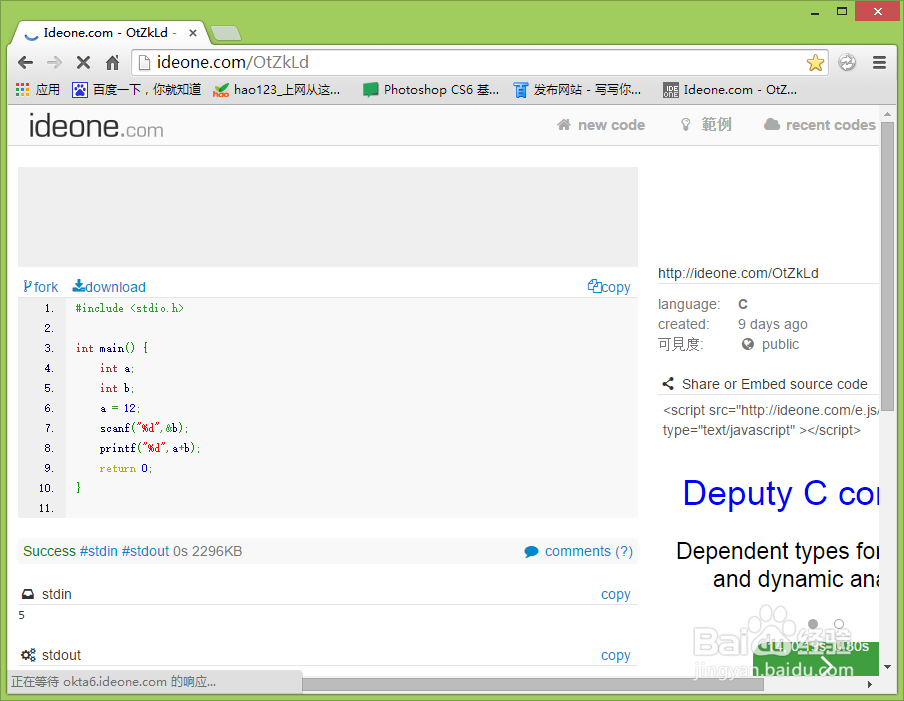Open the 範例 samples menu item

coord(706,125)
